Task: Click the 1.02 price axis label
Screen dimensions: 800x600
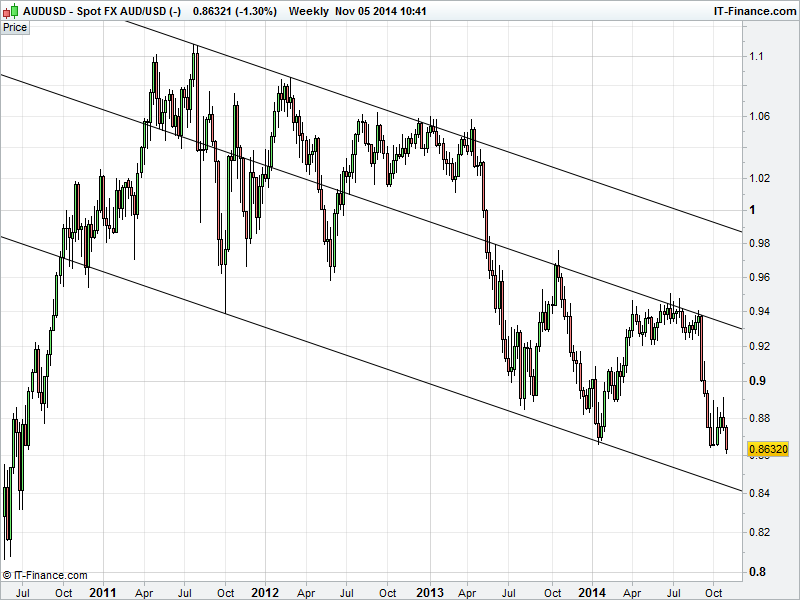Action: [759, 178]
